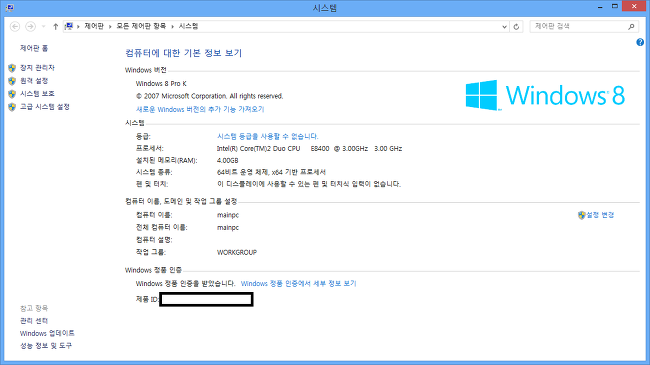Expand the address bar history dropdown

pos(504,27)
